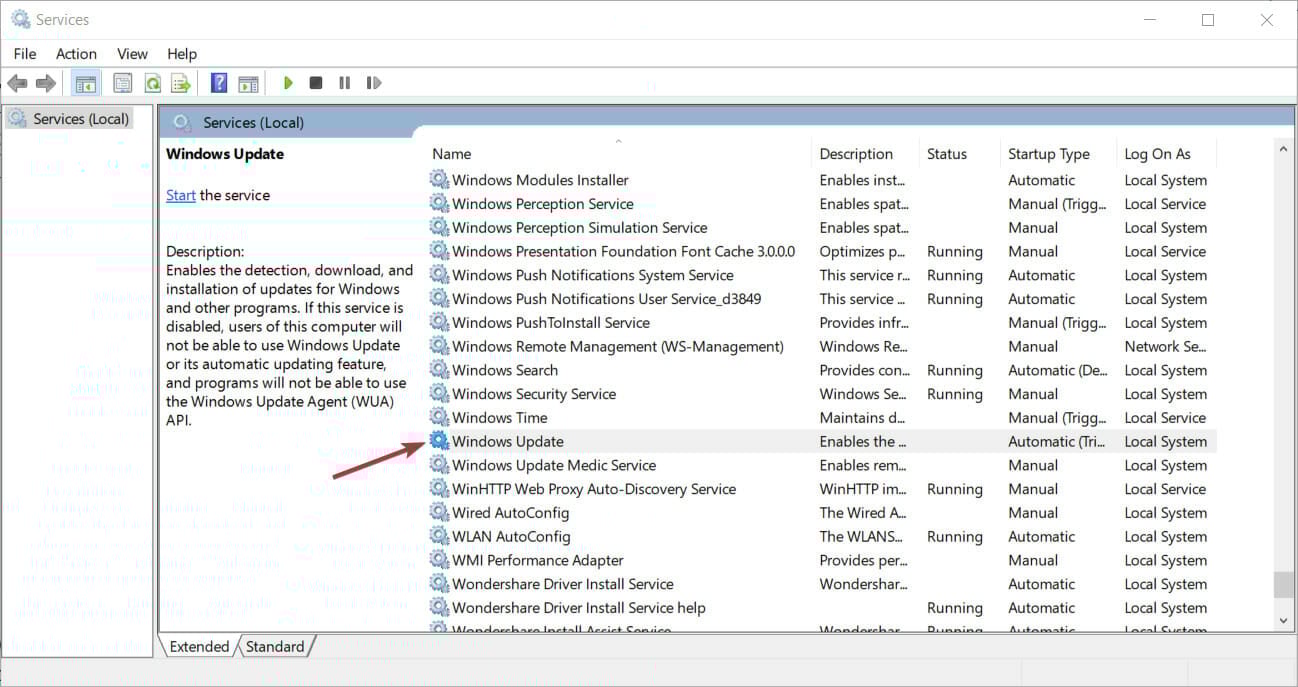This screenshot has width=1298, height=687.
Task: Sort services by the Startup Type column
Action: (x=1049, y=154)
